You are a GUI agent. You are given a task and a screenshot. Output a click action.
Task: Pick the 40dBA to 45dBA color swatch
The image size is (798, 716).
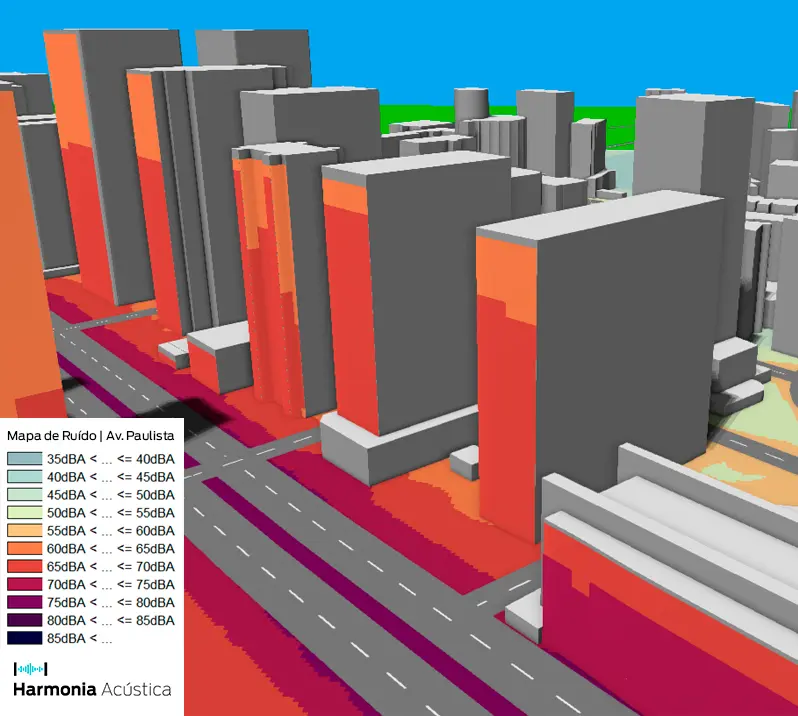point(24,476)
